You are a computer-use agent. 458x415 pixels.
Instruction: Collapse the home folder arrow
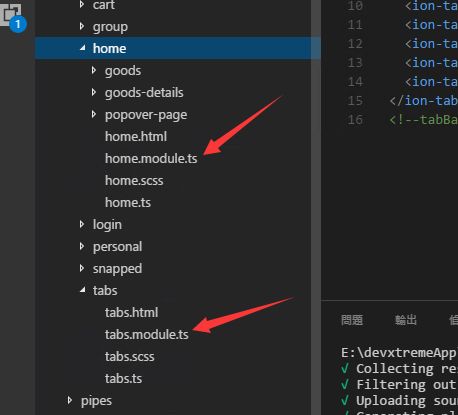[83, 48]
